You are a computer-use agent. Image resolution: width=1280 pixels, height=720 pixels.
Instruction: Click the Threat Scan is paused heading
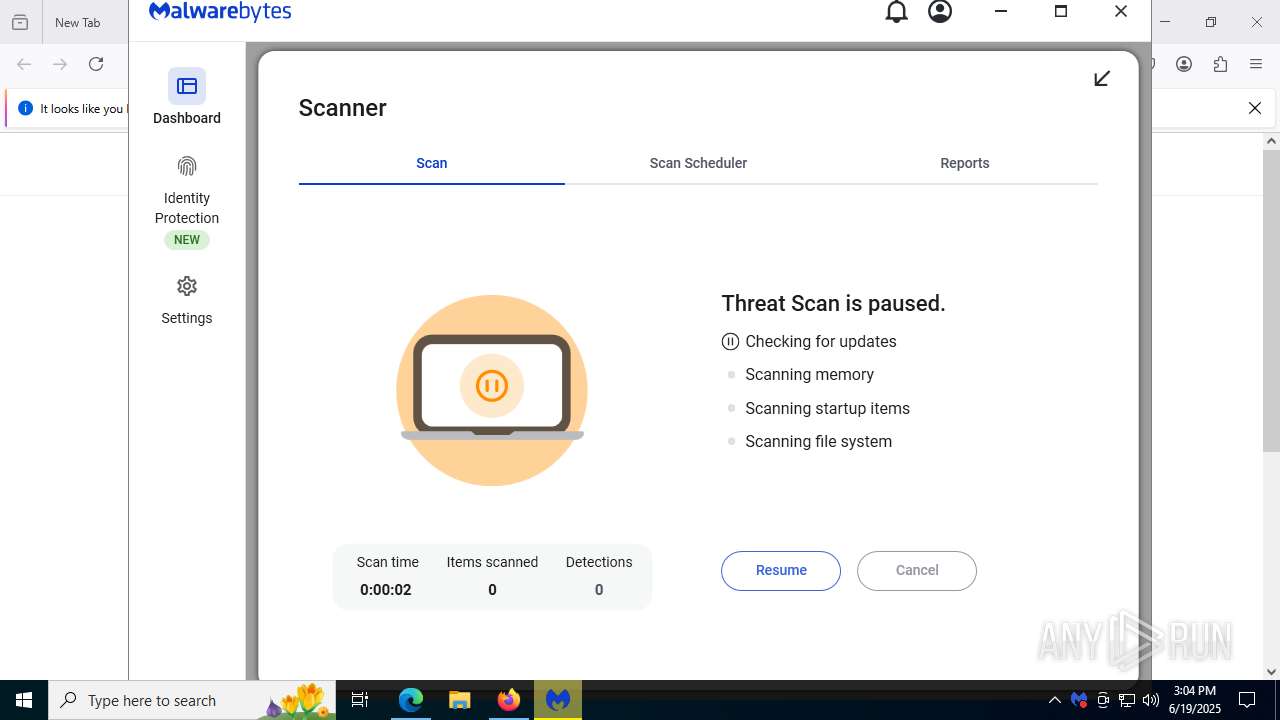tap(833, 303)
